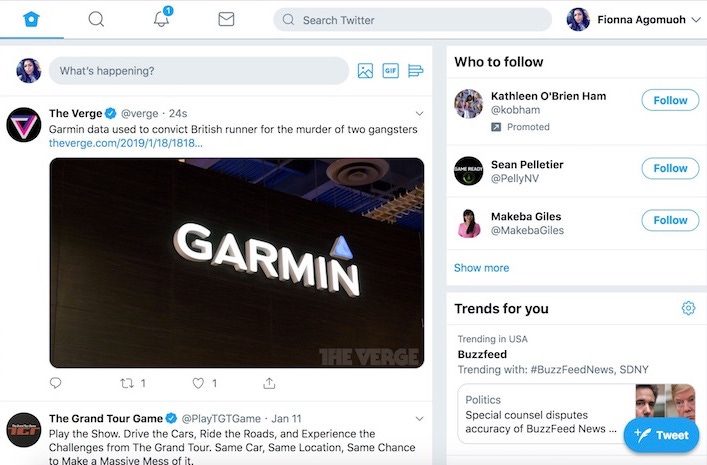Open The Grand Tour Game account name

tap(106, 419)
